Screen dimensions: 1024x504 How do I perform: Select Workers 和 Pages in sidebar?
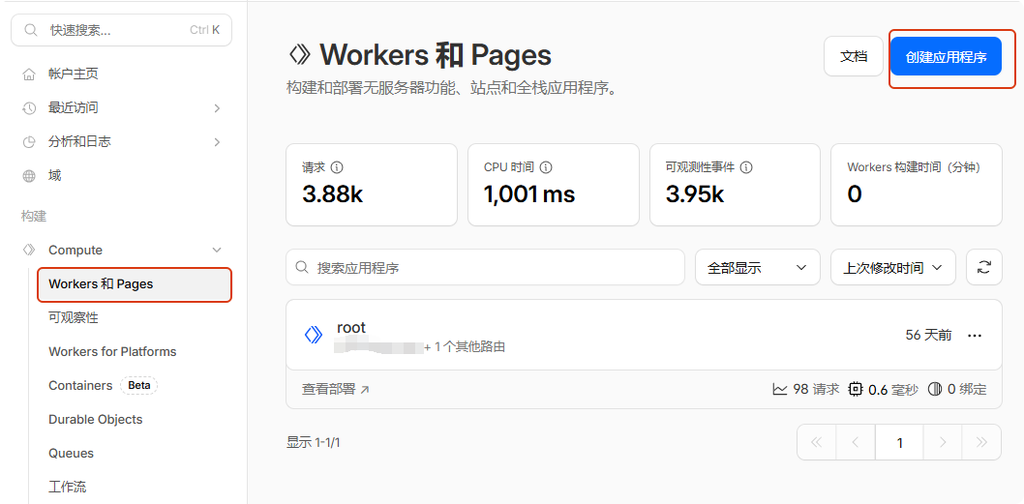(x=135, y=285)
